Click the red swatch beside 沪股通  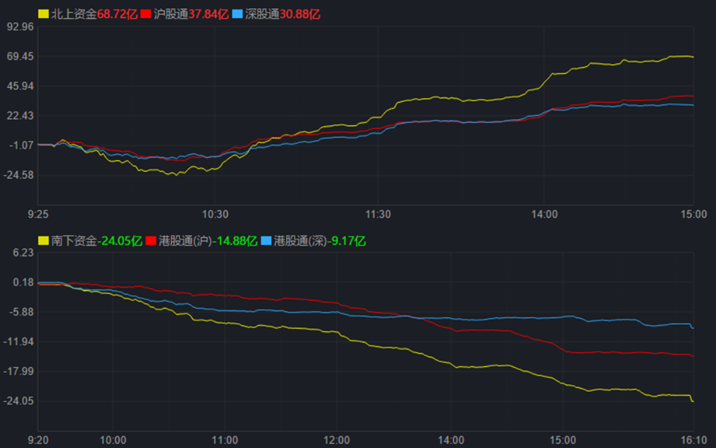point(146,15)
